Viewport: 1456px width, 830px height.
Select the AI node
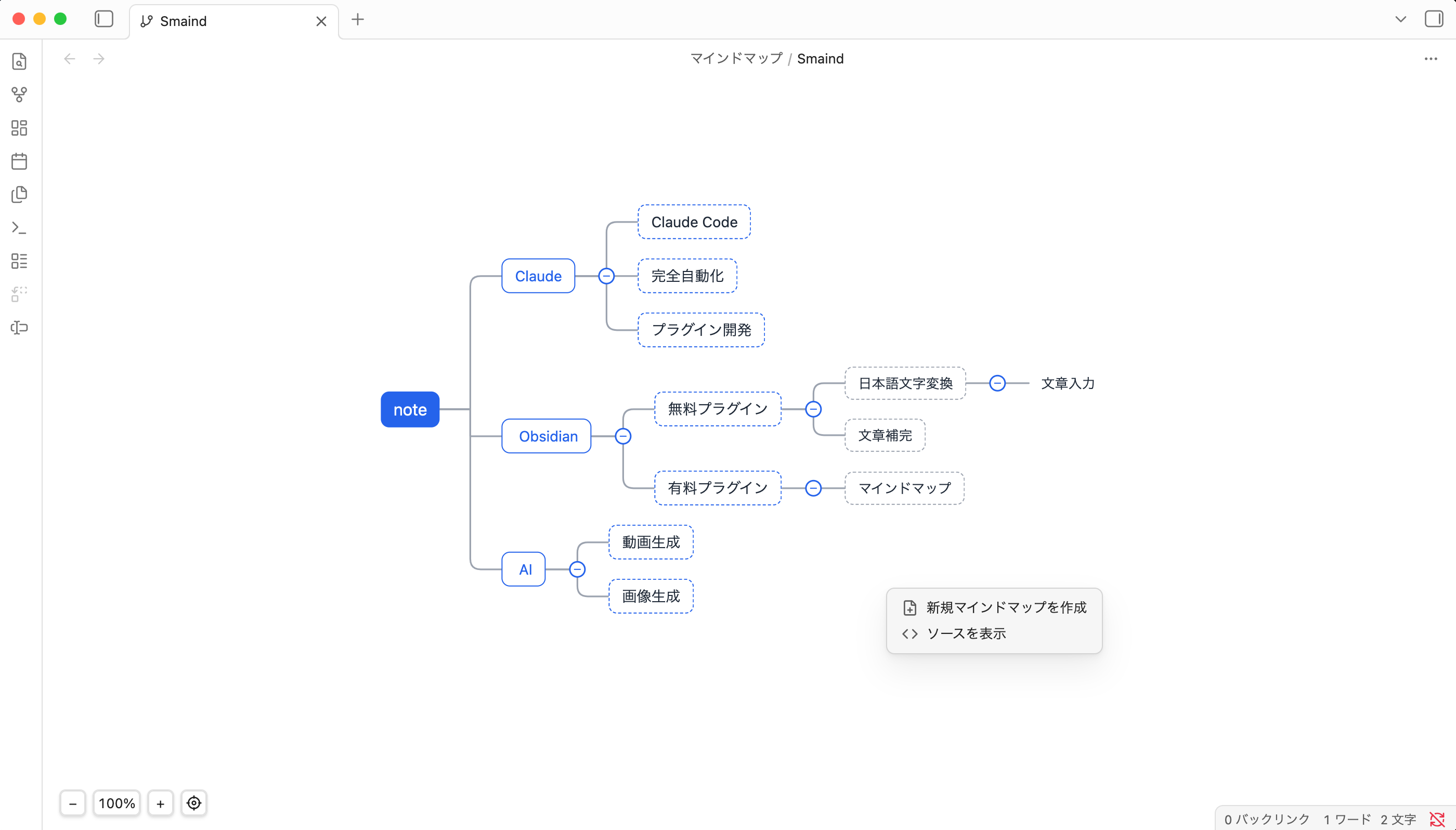(524, 569)
